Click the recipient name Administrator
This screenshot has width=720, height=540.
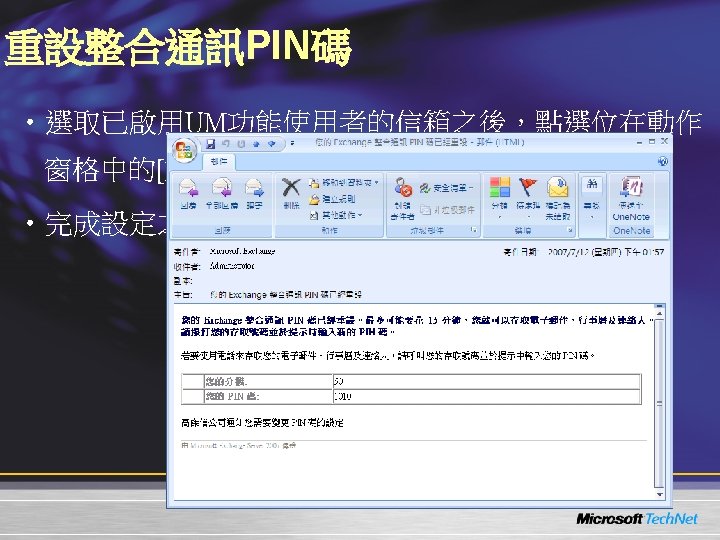(232, 266)
